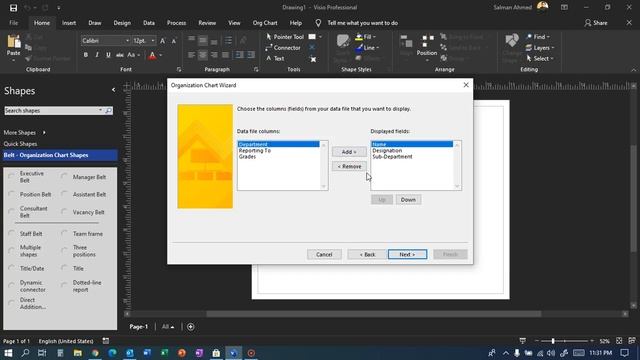The width and height of the screenshot is (640, 360).
Task: Click Back in Organization Chart Wizard
Action: click(367, 254)
